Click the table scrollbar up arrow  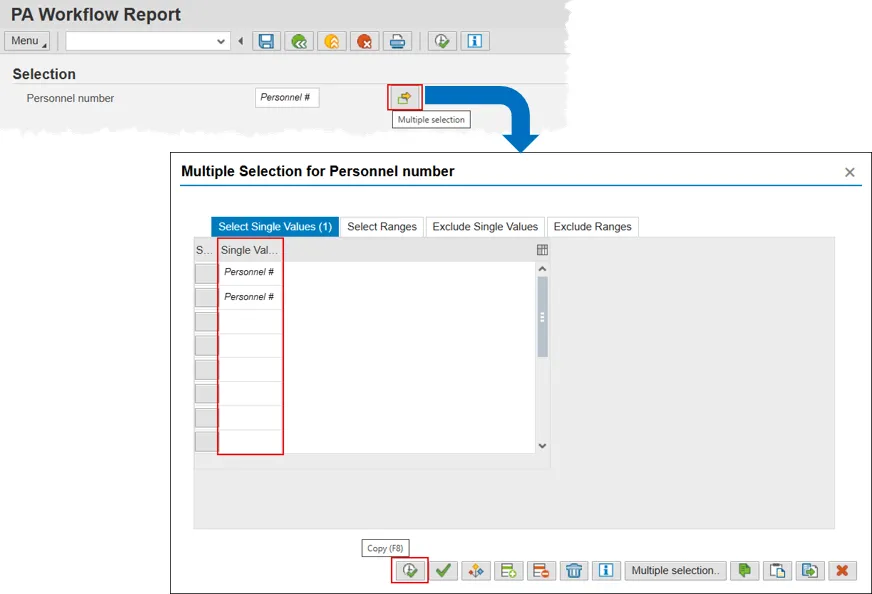(543, 269)
